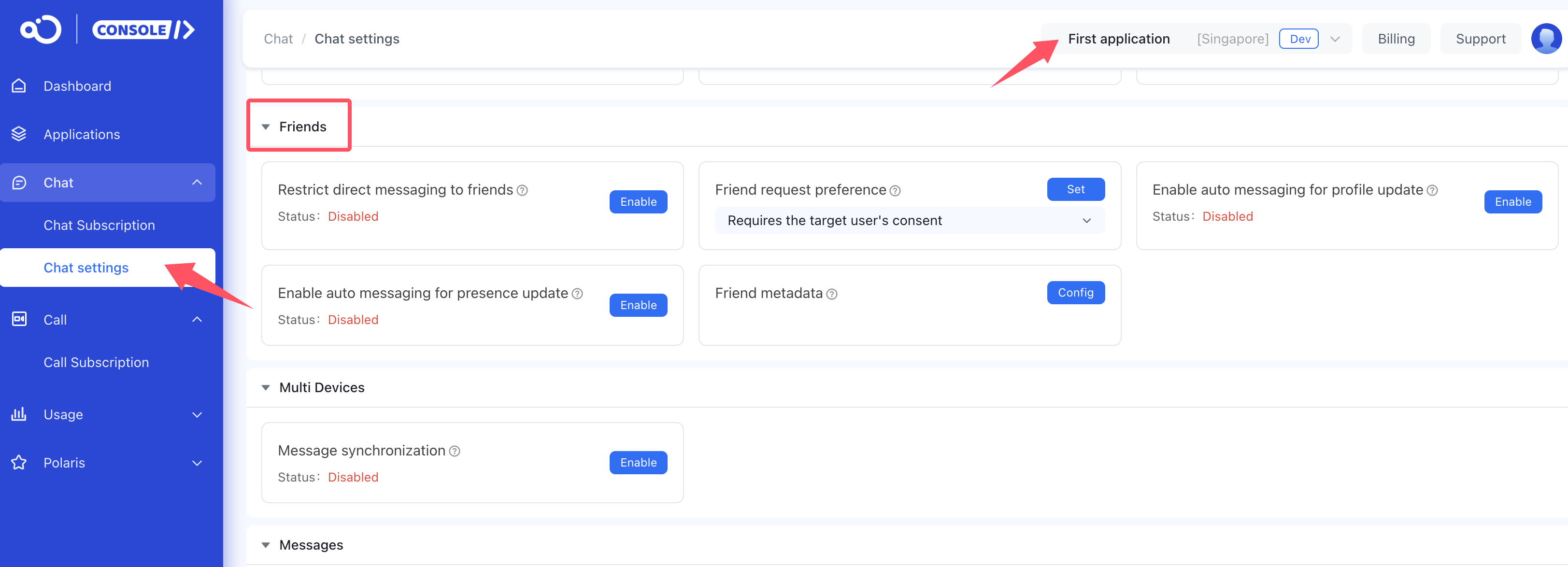1568x567 pixels.
Task: Click the Call video icon
Action: point(19,319)
